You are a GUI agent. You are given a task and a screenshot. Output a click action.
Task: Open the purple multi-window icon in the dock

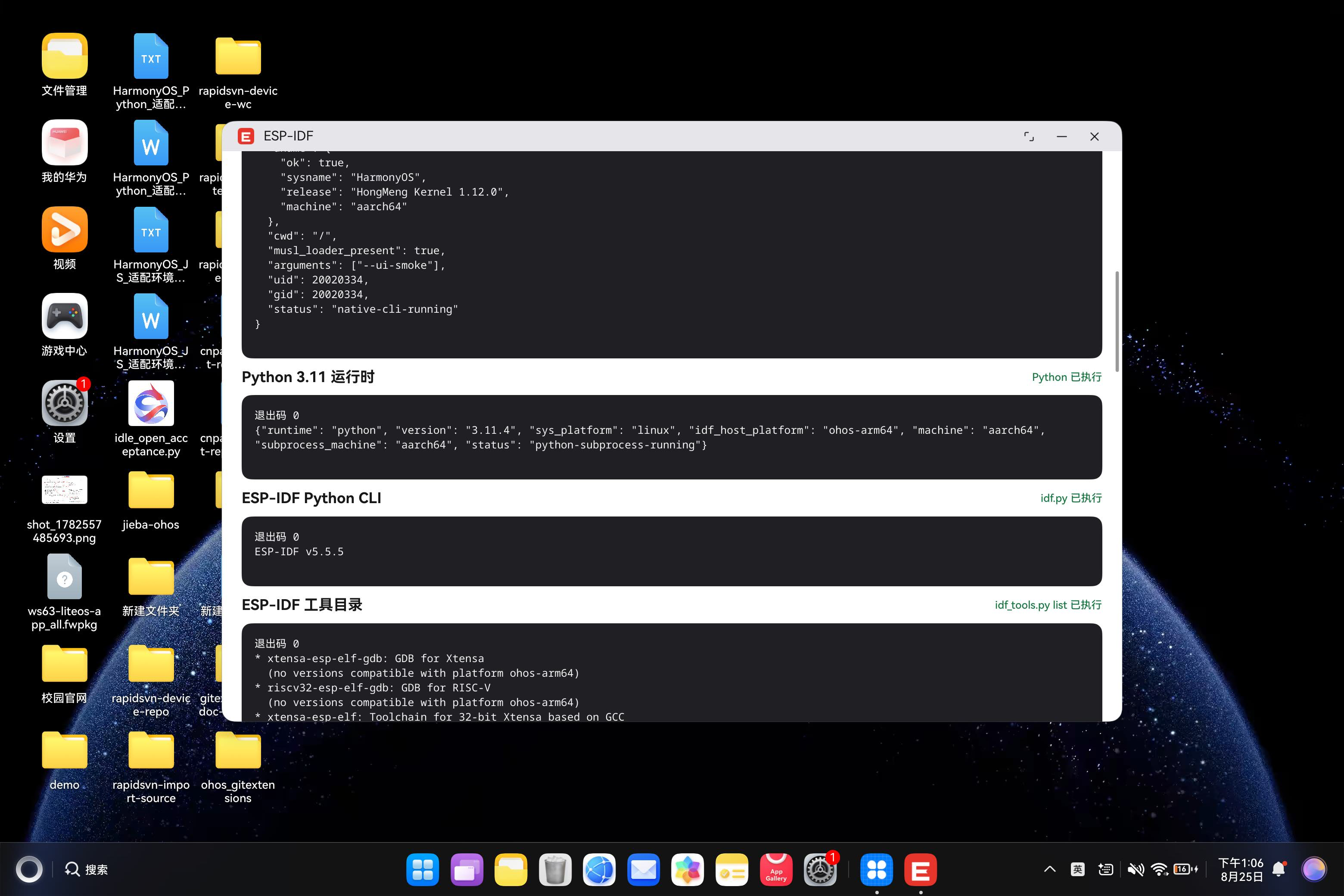(x=466, y=869)
